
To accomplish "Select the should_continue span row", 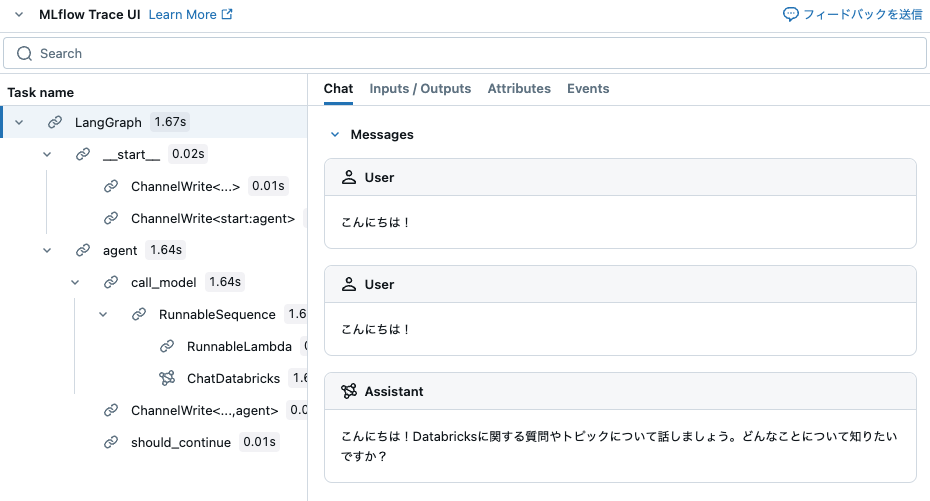I will [154, 442].
